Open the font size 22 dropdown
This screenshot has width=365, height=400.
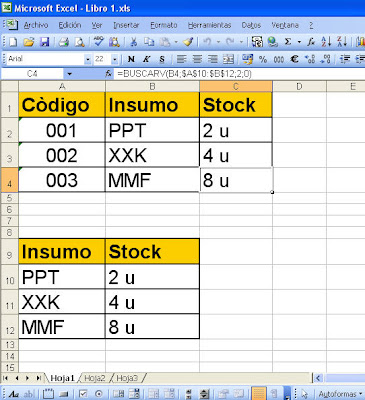(x=115, y=60)
